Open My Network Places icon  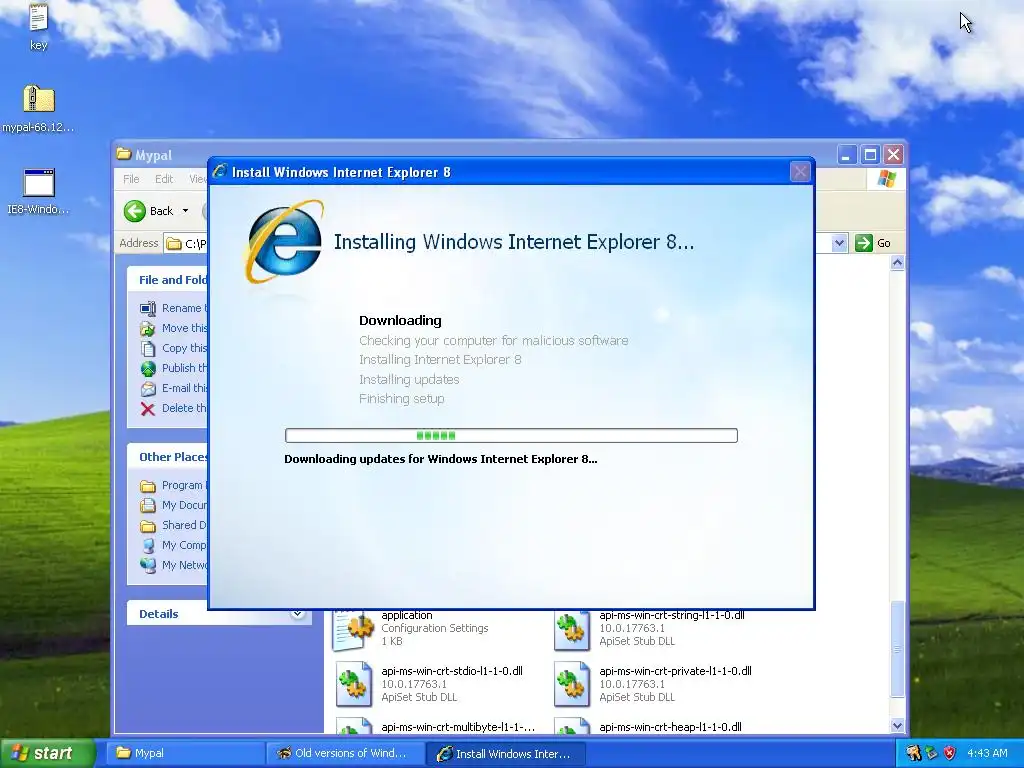point(148,566)
